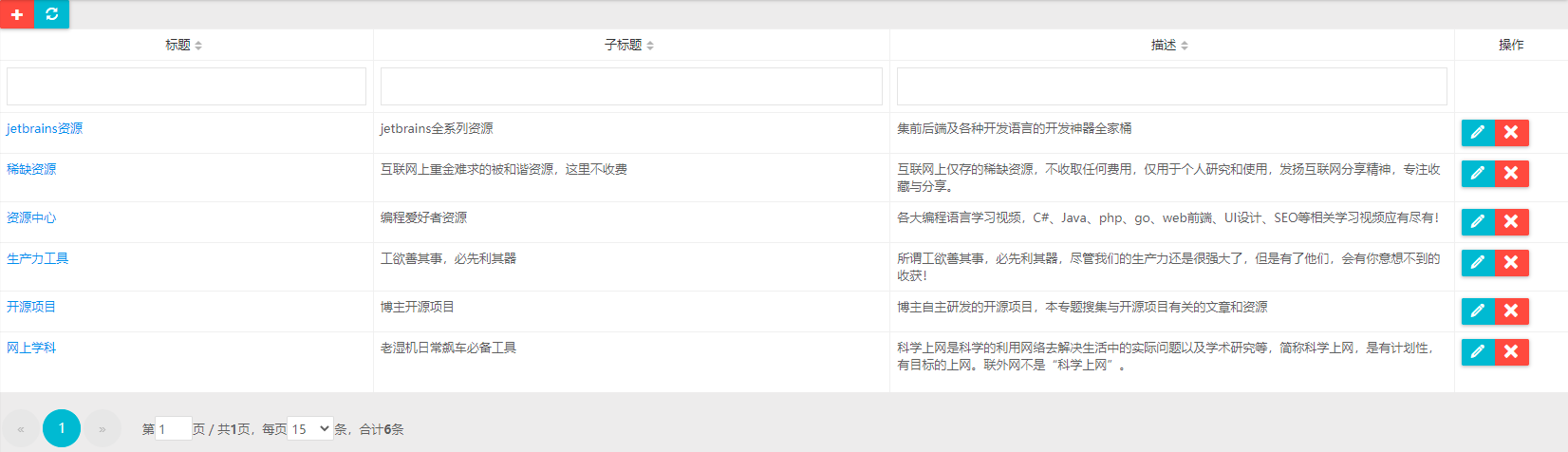The height and width of the screenshot is (452, 1568).
Task: Sort by 标题 column header
Action: tap(184, 45)
